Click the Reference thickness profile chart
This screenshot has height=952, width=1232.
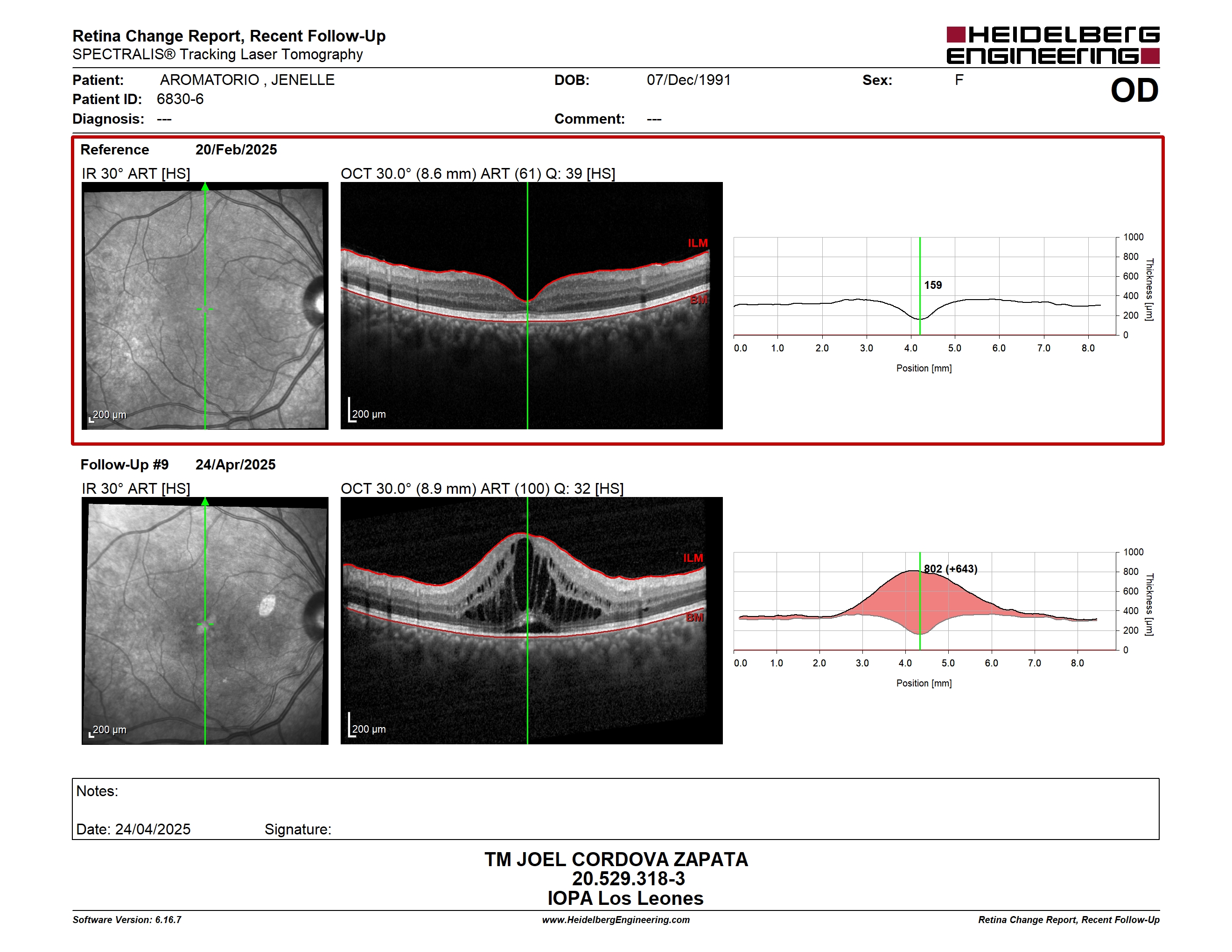[x=925, y=287]
